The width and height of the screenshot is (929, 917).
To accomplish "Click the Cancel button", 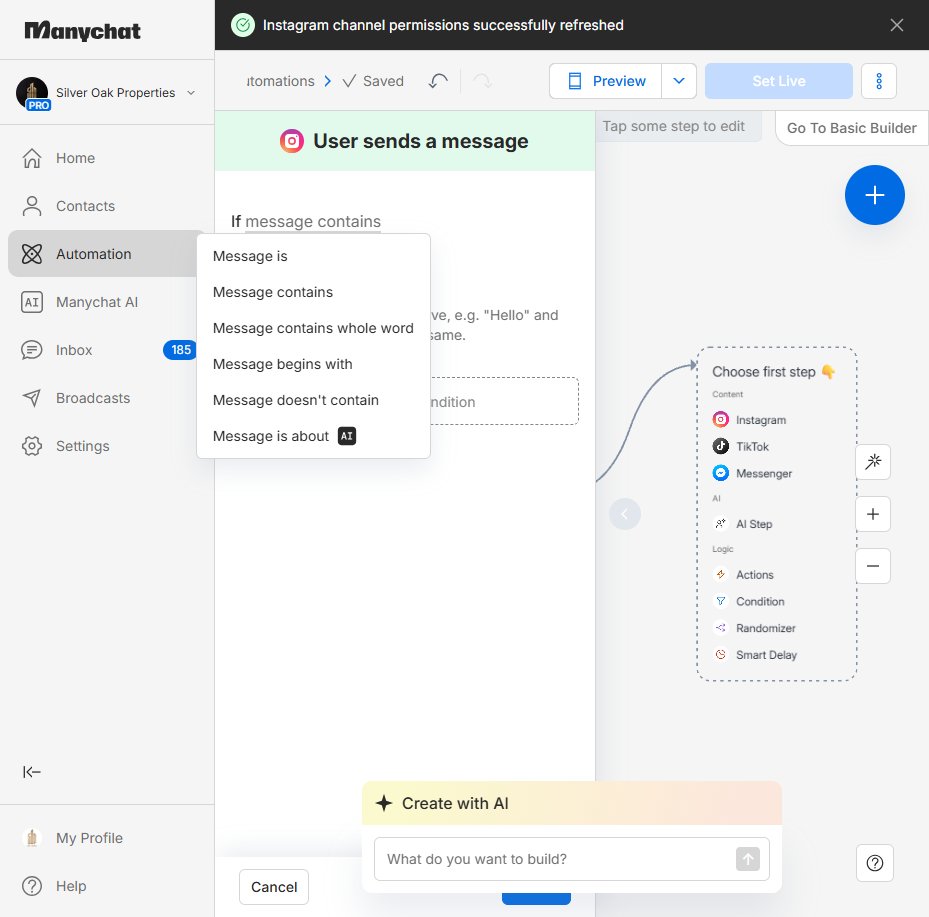I will click(x=274, y=887).
